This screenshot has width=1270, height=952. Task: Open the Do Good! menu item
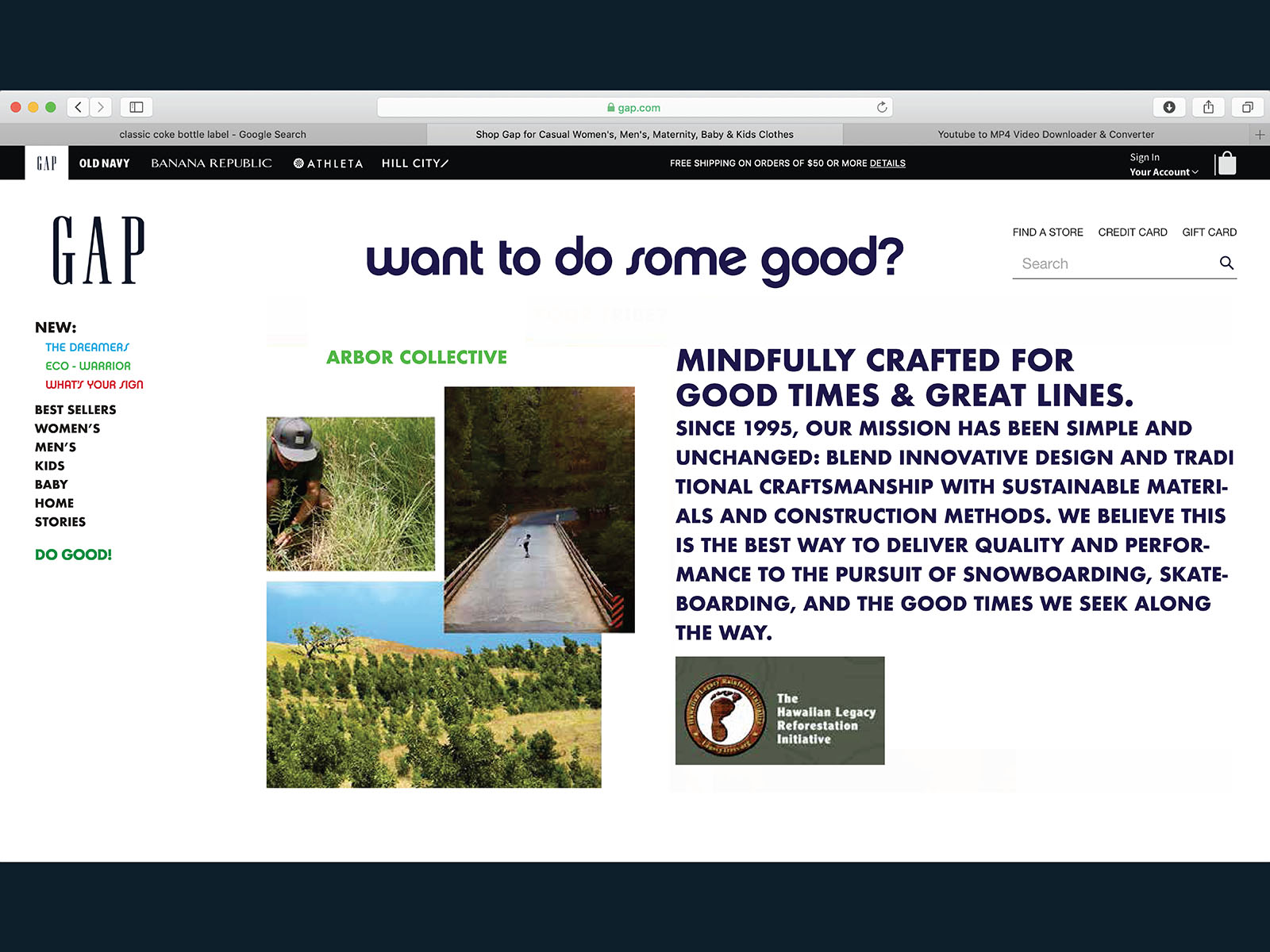tap(73, 555)
